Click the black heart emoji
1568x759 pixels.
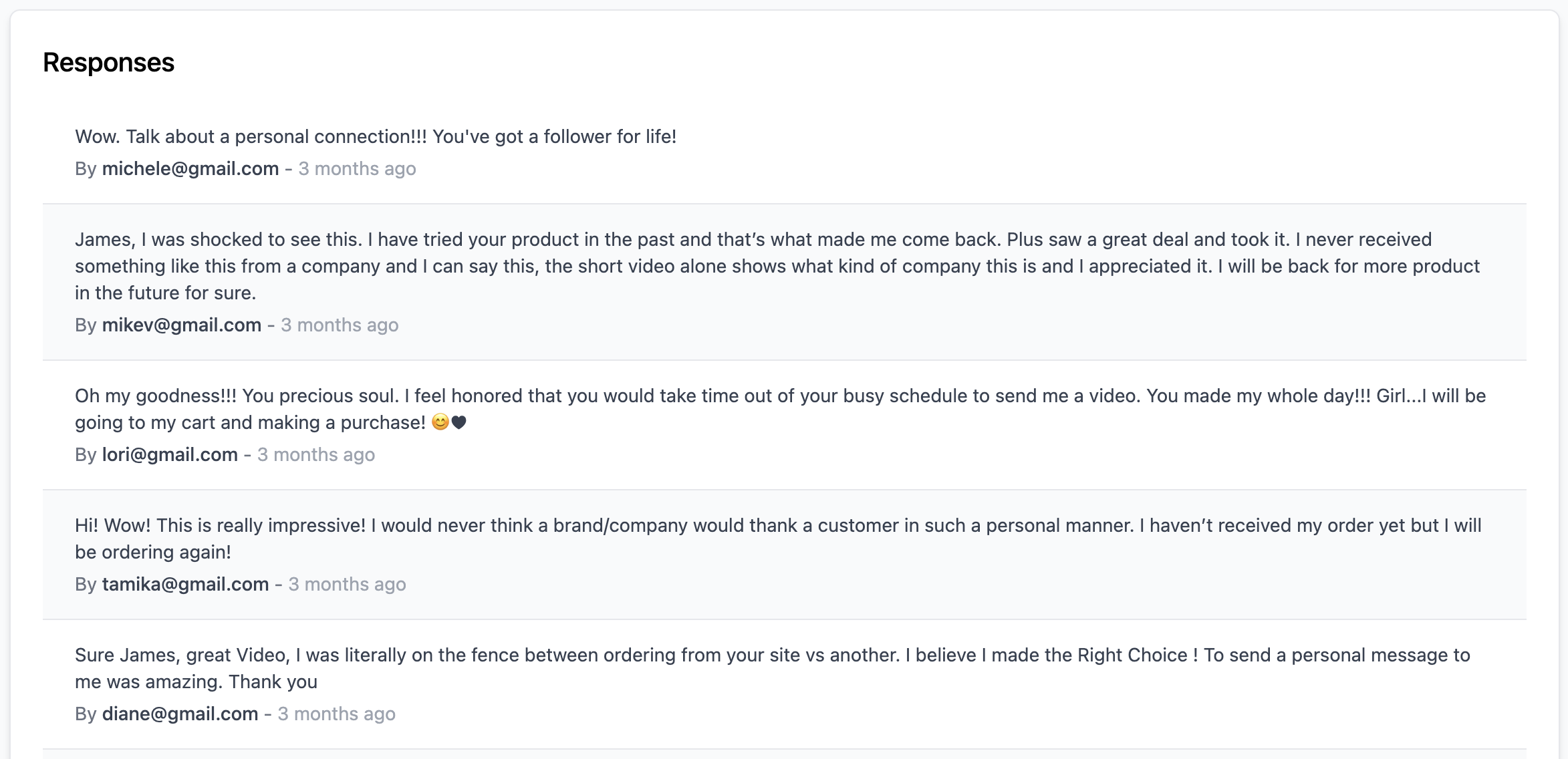(x=459, y=422)
